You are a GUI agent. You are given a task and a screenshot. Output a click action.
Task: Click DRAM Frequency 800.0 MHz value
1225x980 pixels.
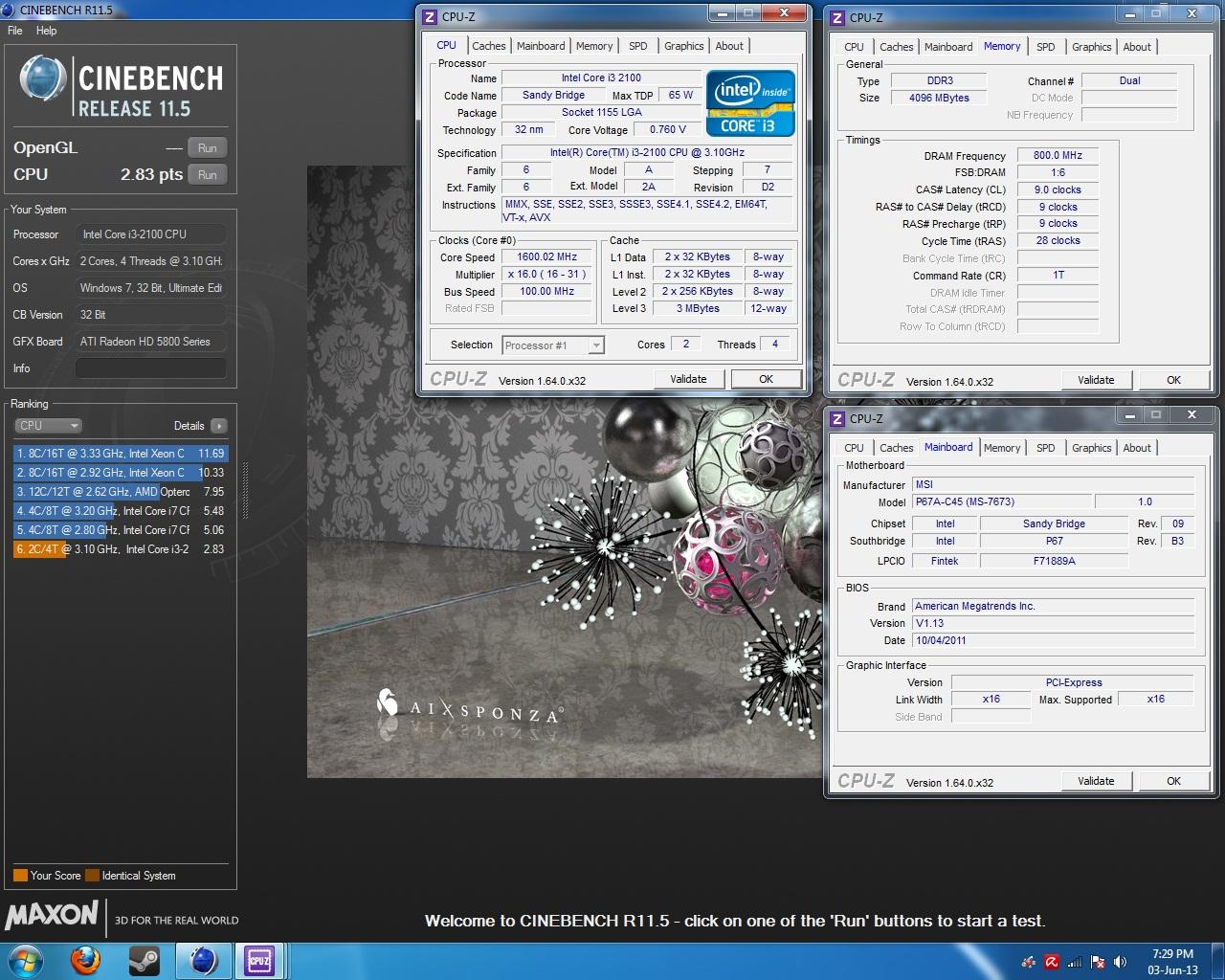(1058, 155)
